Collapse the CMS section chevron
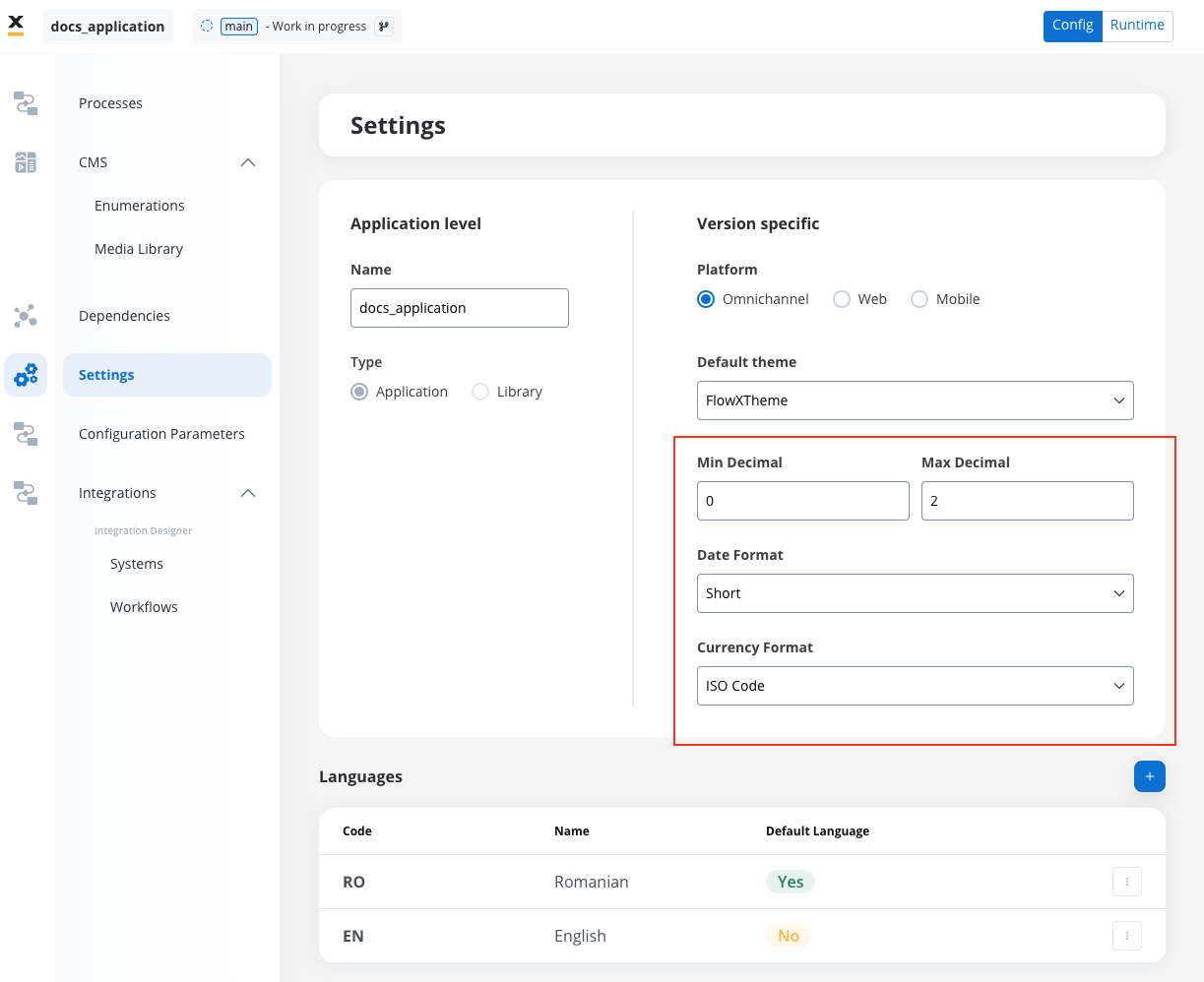 coord(248,162)
